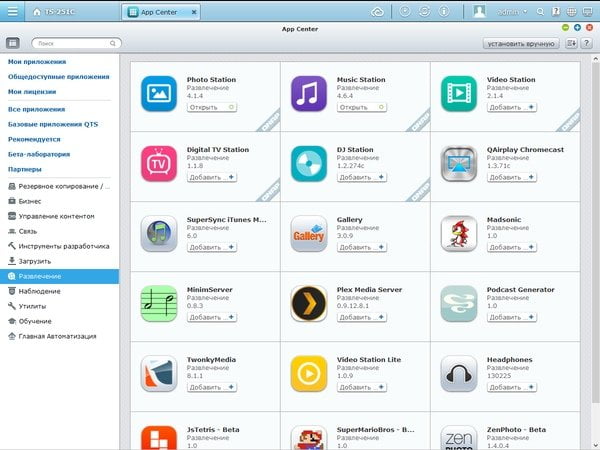600x450 pixels.
Task: Select the Podcast Generator icon
Action: click(x=459, y=304)
